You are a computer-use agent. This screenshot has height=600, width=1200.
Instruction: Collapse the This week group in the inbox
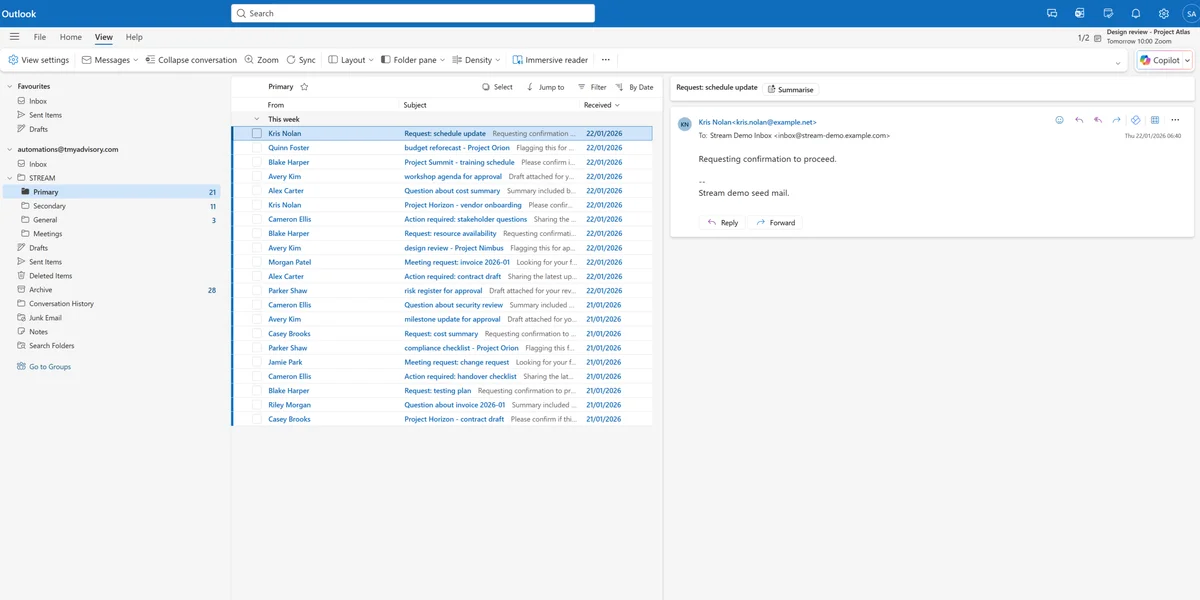[x=257, y=118]
